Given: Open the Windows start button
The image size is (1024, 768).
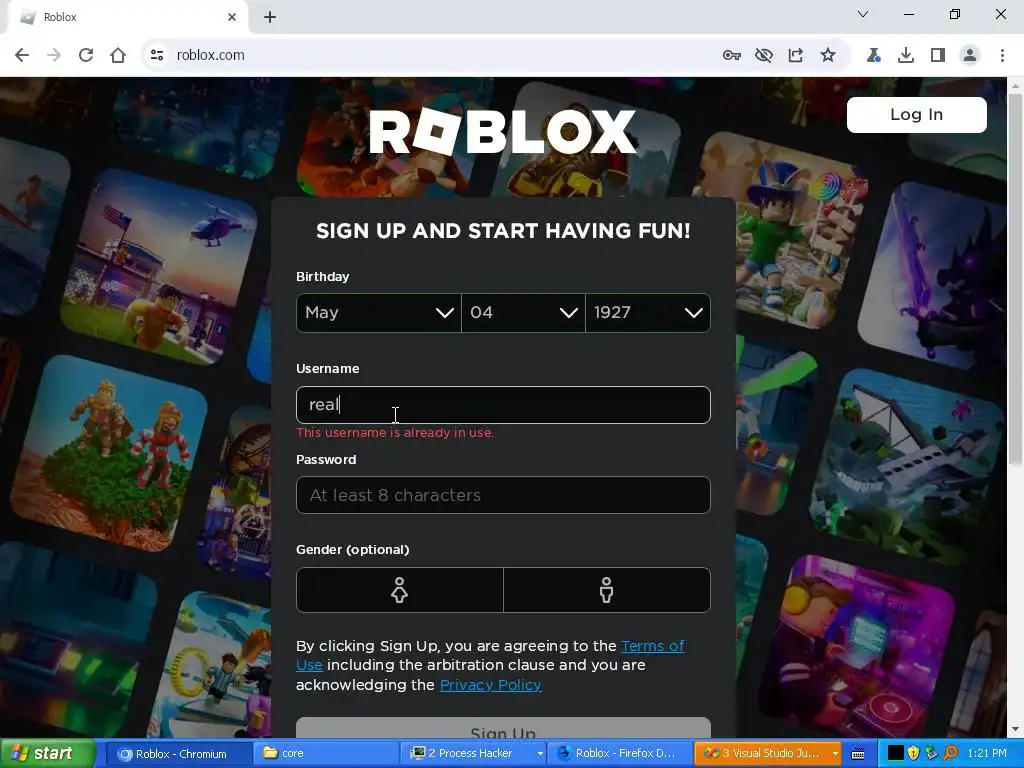Looking at the screenshot, I should click(48, 754).
